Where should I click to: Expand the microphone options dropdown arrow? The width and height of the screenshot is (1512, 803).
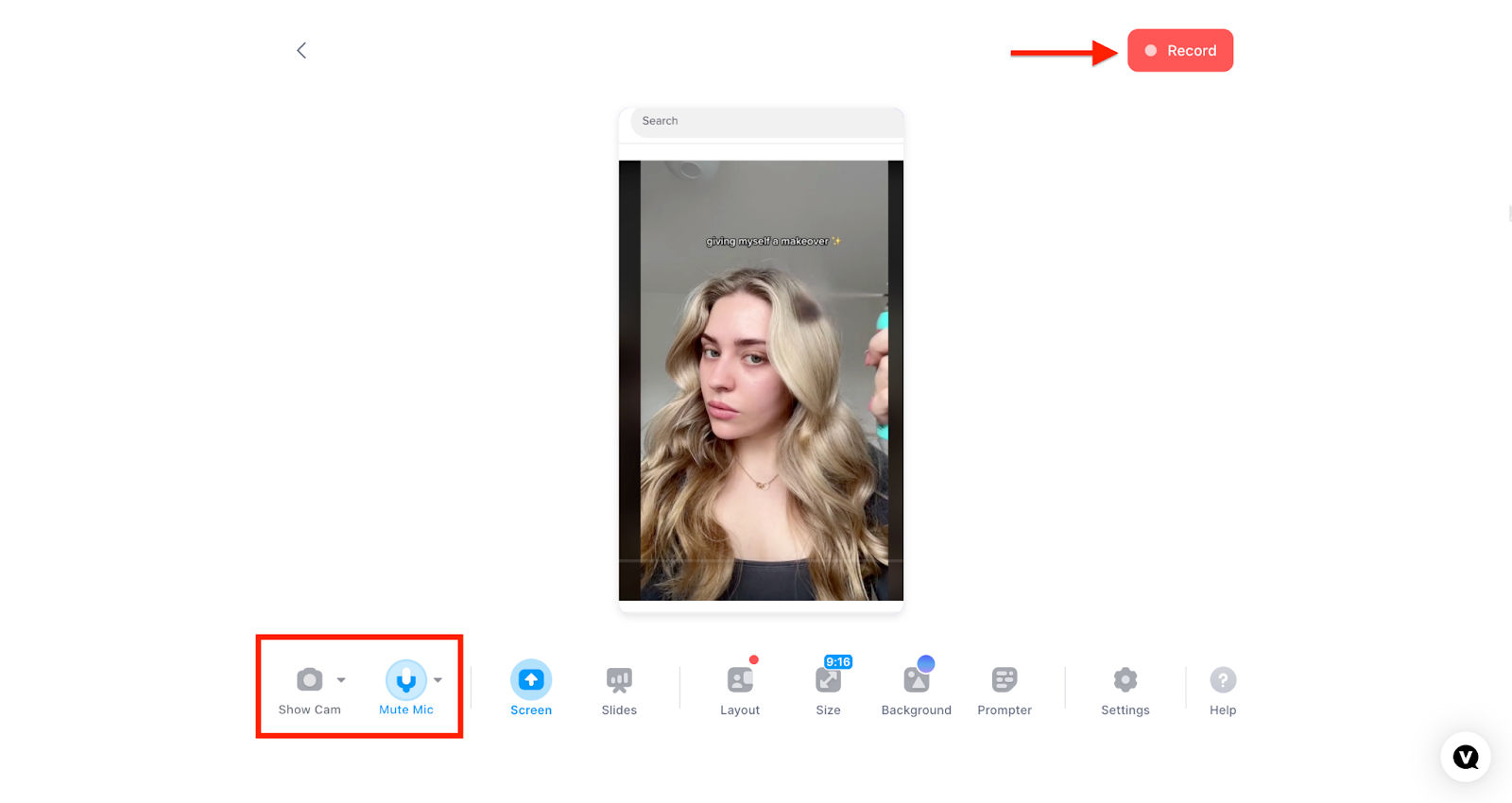(438, 680)
